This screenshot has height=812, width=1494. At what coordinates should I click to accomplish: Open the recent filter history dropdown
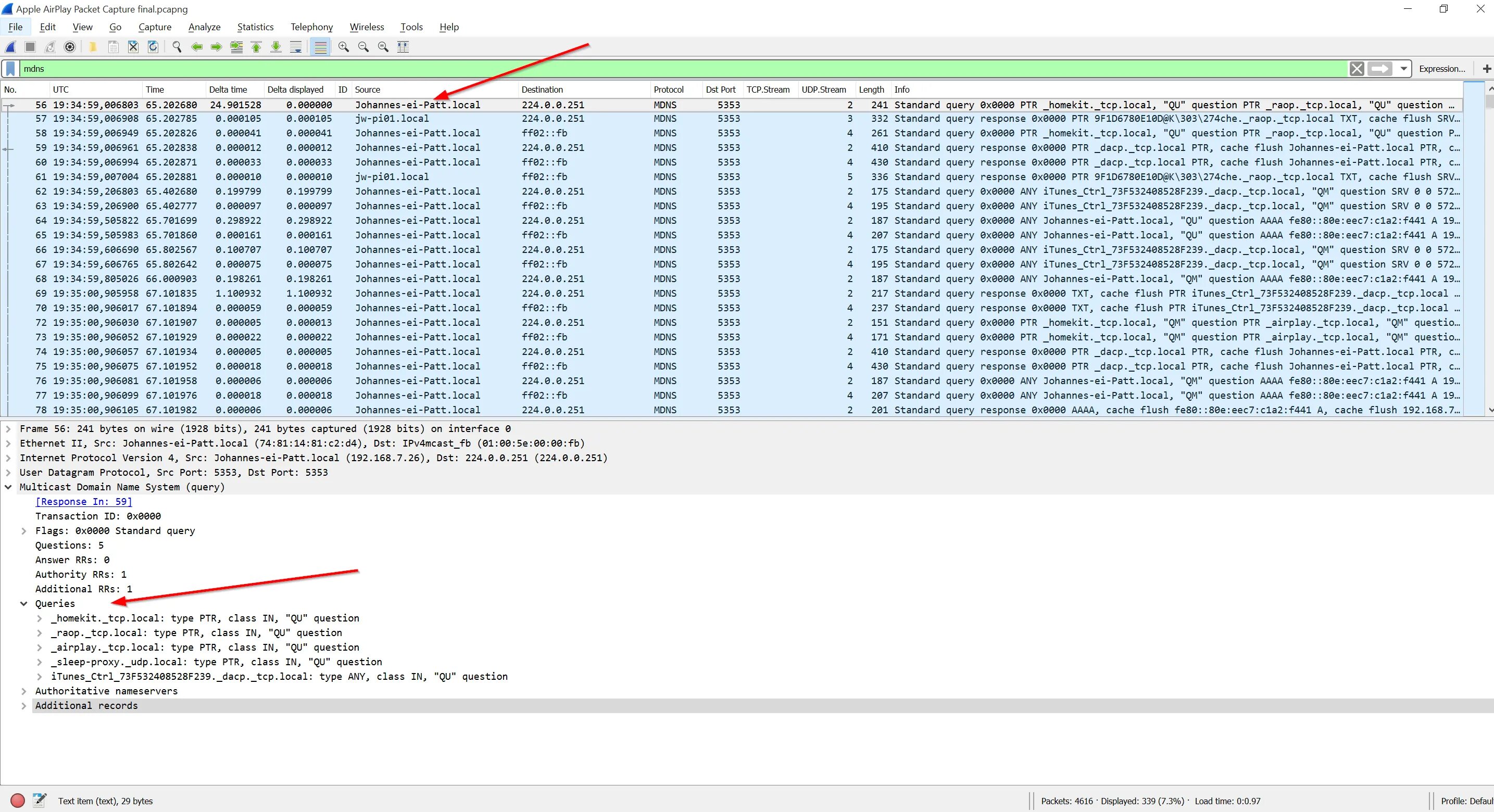point(1403,69)
